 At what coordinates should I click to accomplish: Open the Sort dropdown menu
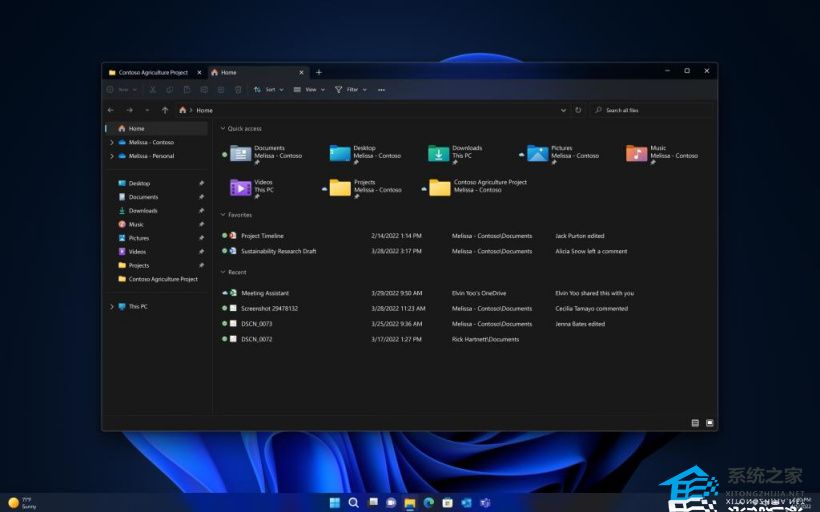point(268,89)
